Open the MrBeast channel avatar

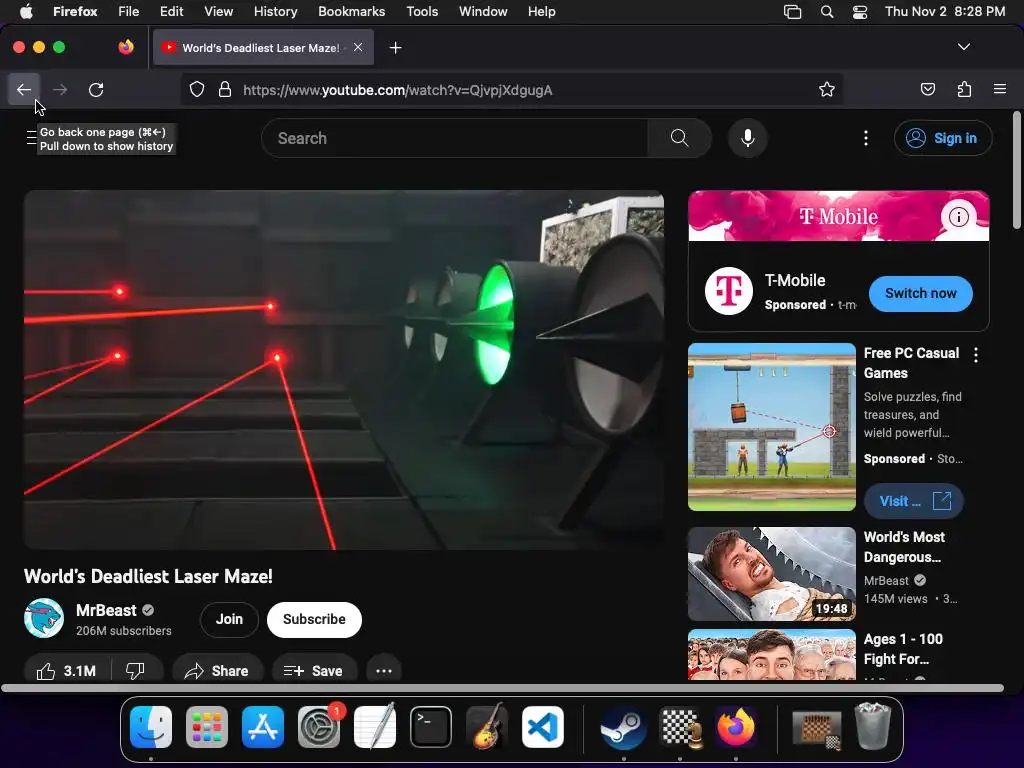pyautogui.click(x=44, y=618)
